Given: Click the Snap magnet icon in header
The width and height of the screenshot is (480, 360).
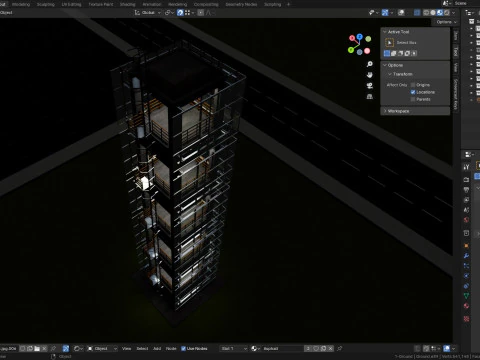Looking at the screenshot, I should coord(180,13).
